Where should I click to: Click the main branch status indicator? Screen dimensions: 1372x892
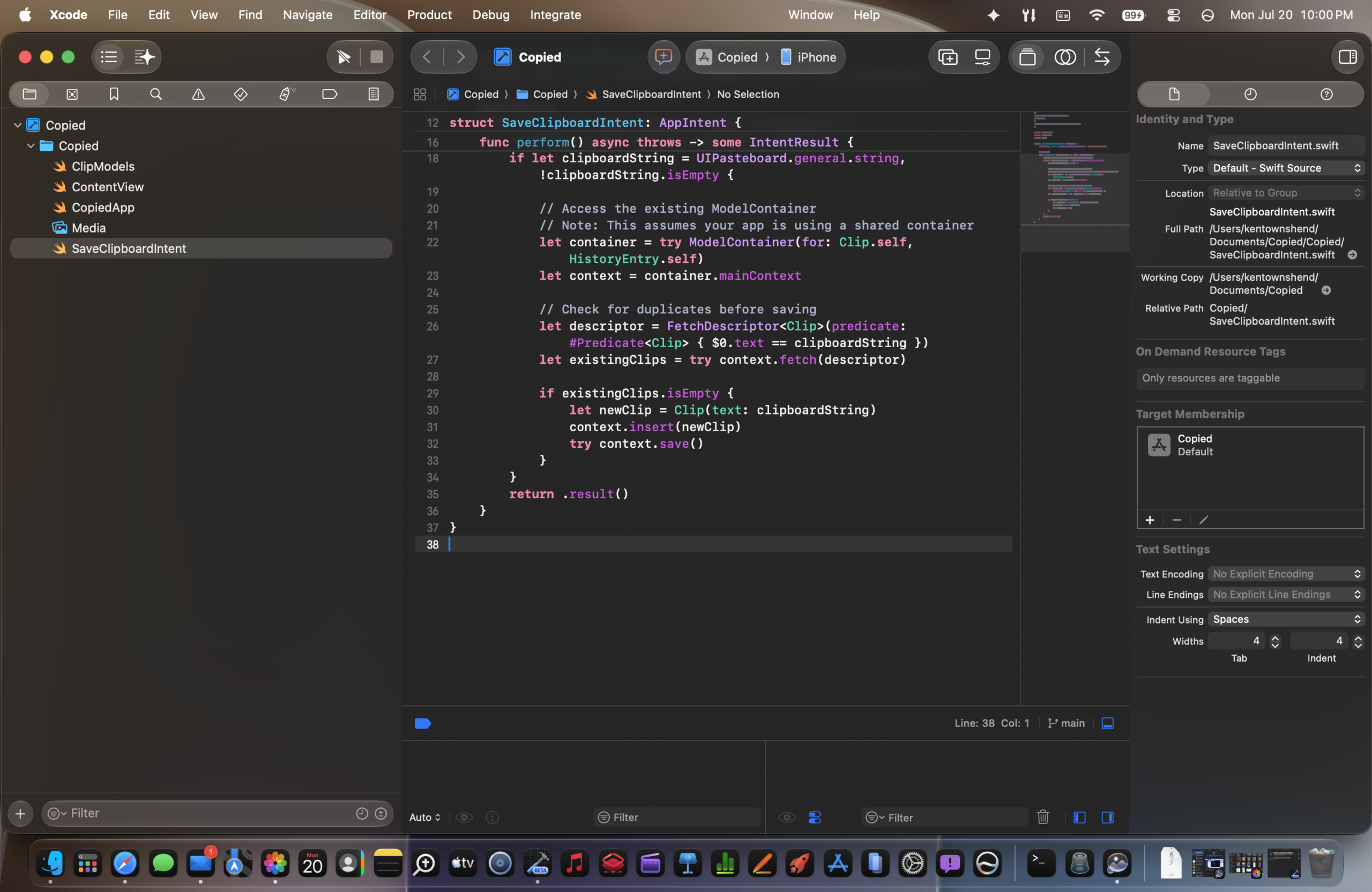click(x=1066, y=724)
